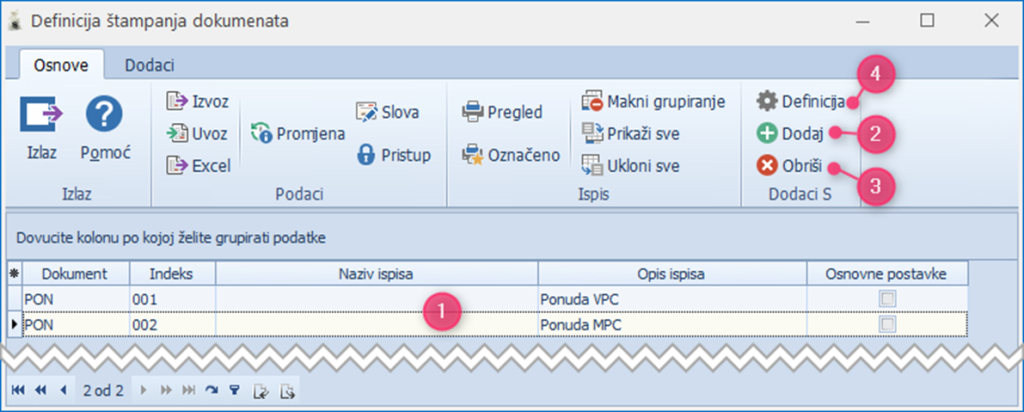Image resolution: width=1024 pixels, height=412 pixels.
Task: Switch to the Dodaci tab
Action: (x=149, y=65)
